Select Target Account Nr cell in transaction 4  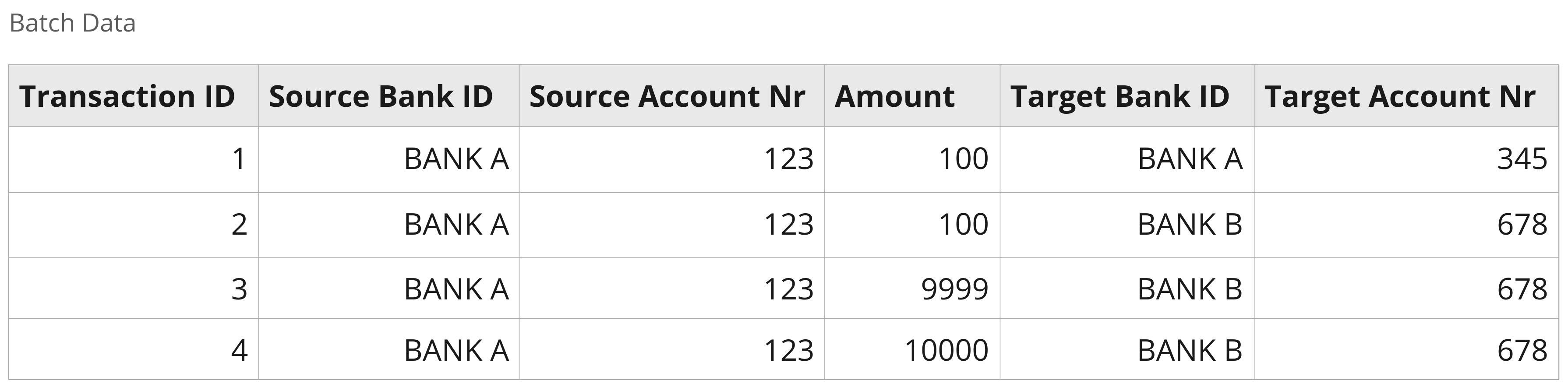coord(1522,351)
